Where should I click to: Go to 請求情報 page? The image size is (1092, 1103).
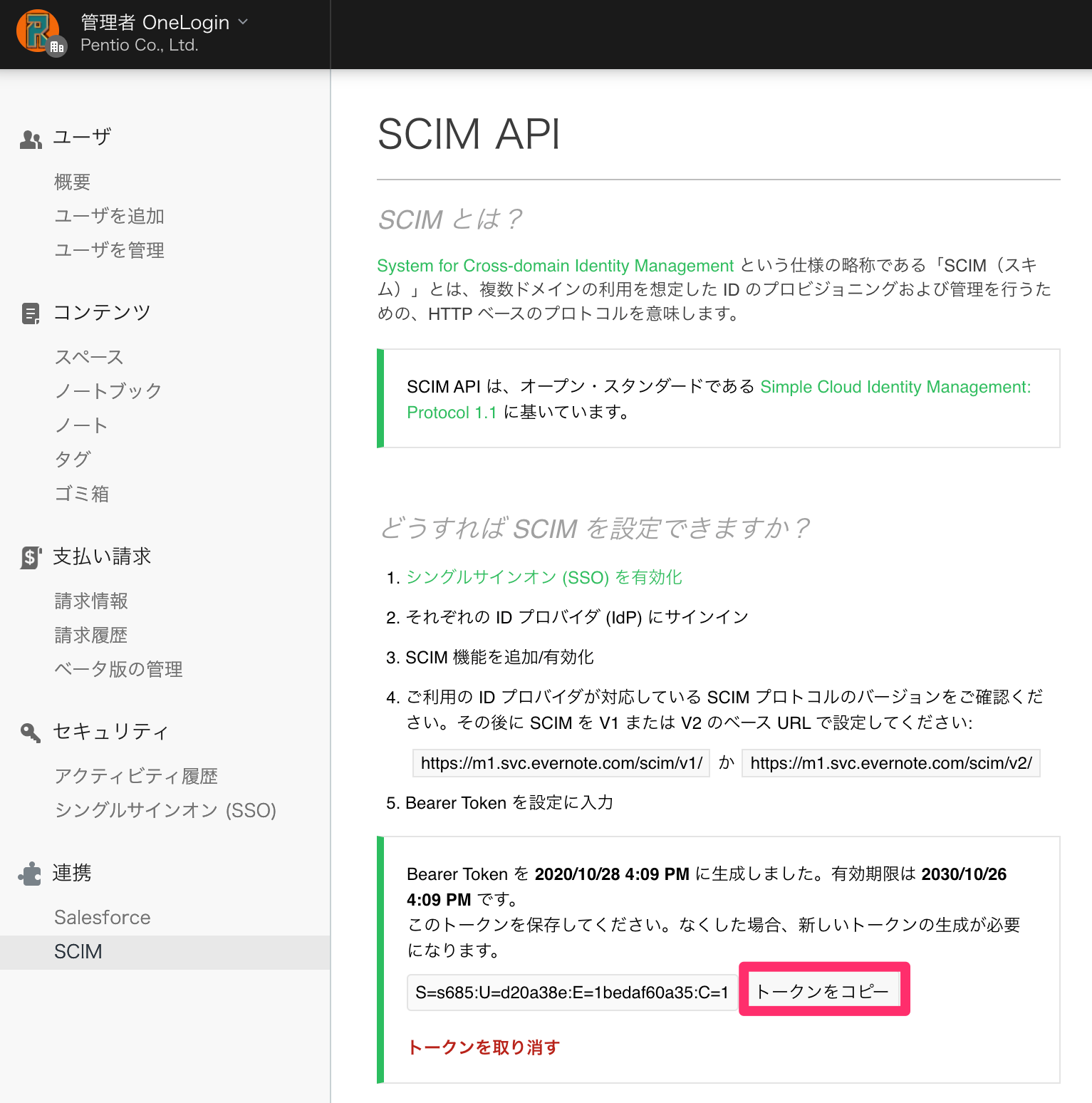[x=91, y=601]
